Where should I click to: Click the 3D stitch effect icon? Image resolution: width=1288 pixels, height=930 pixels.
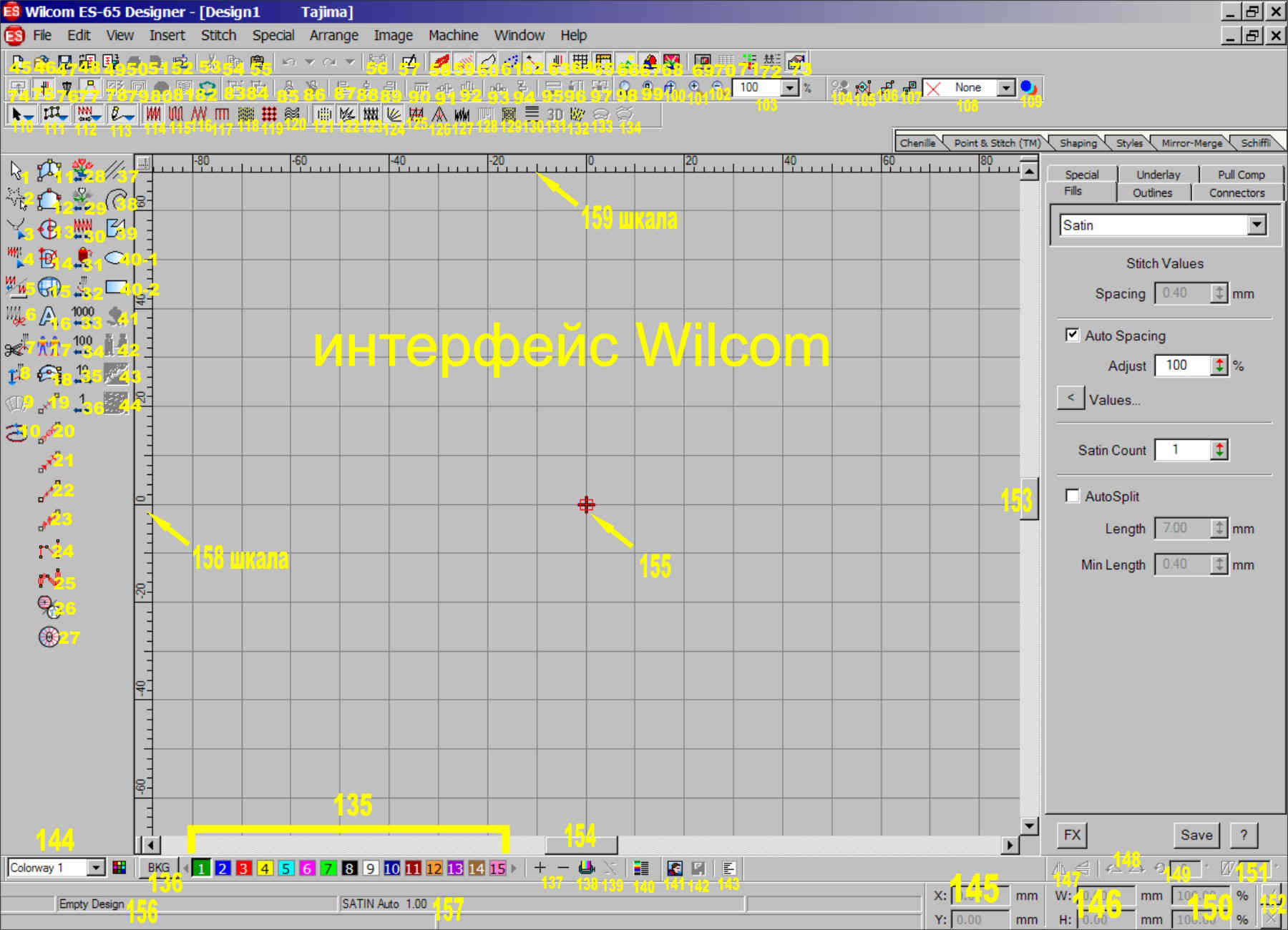pos(554,114)
